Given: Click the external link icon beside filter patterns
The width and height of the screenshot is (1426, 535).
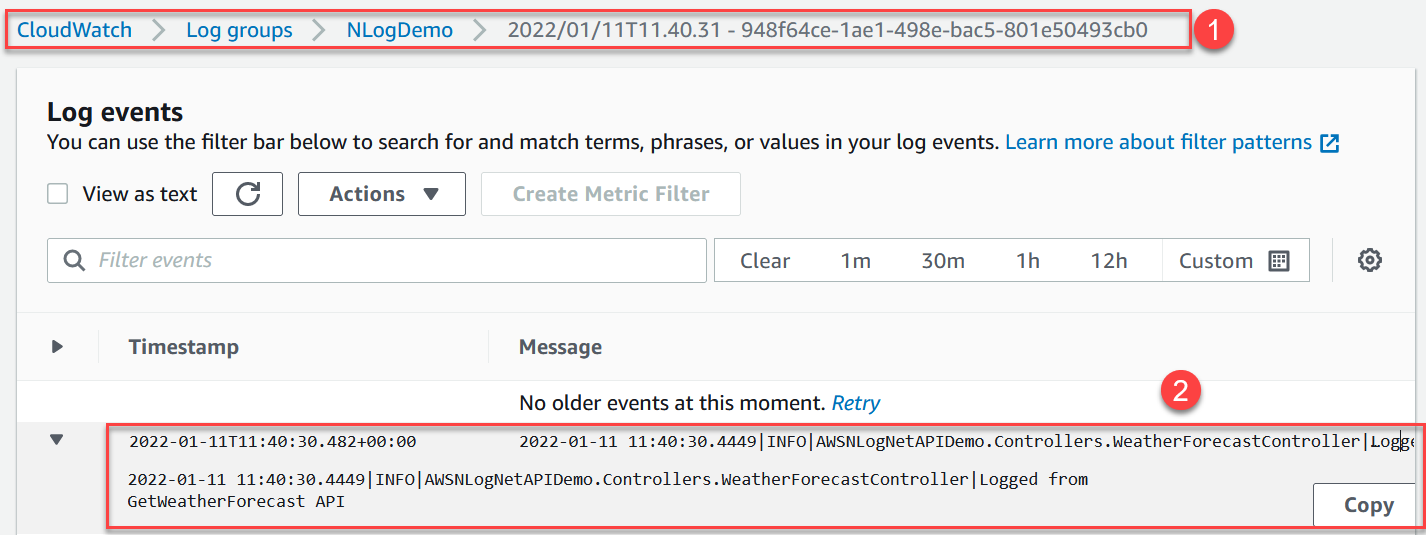Looking at the screenshot, I should [1329, 143].
